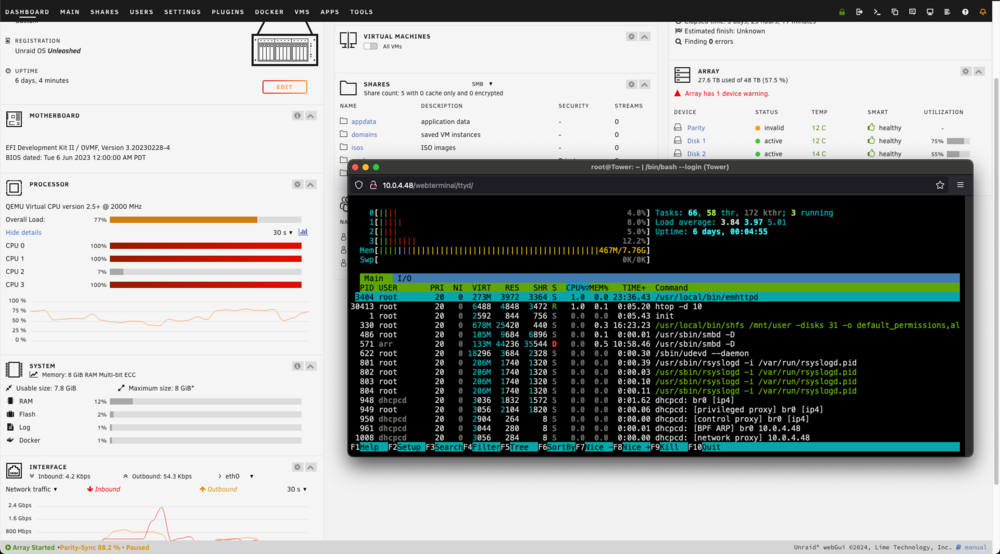Click the CPU chart graph icon
Screen dimensions: 1000x554
click(x=303, y=232)
